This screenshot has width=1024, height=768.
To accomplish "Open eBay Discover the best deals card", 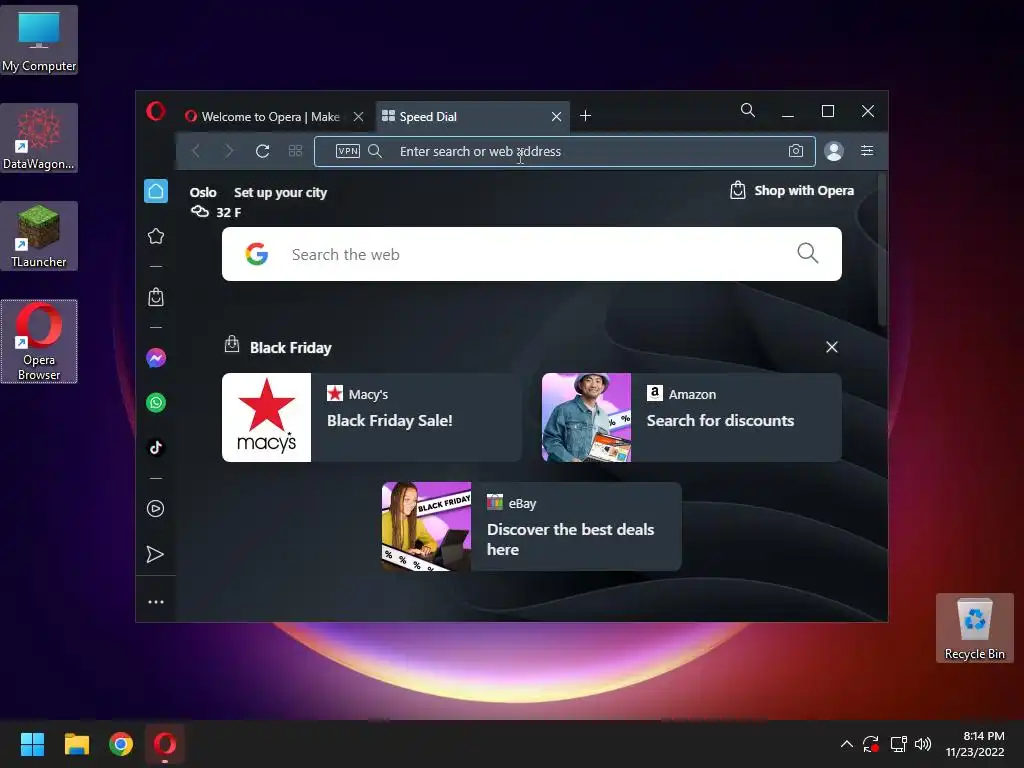I will pyautogui.click(x=532, y=526).
